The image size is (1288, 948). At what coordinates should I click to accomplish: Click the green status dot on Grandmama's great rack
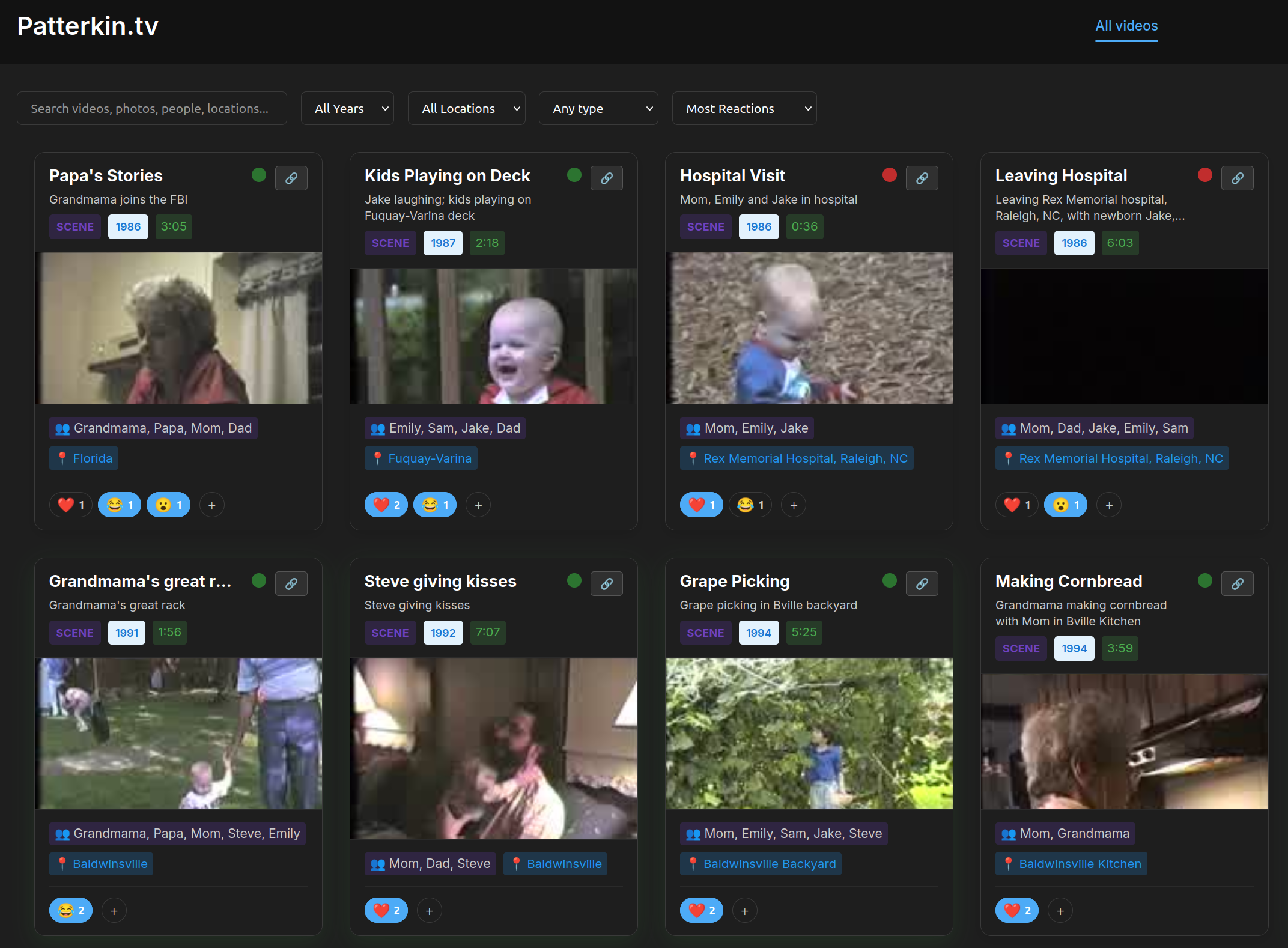[258, 580]
